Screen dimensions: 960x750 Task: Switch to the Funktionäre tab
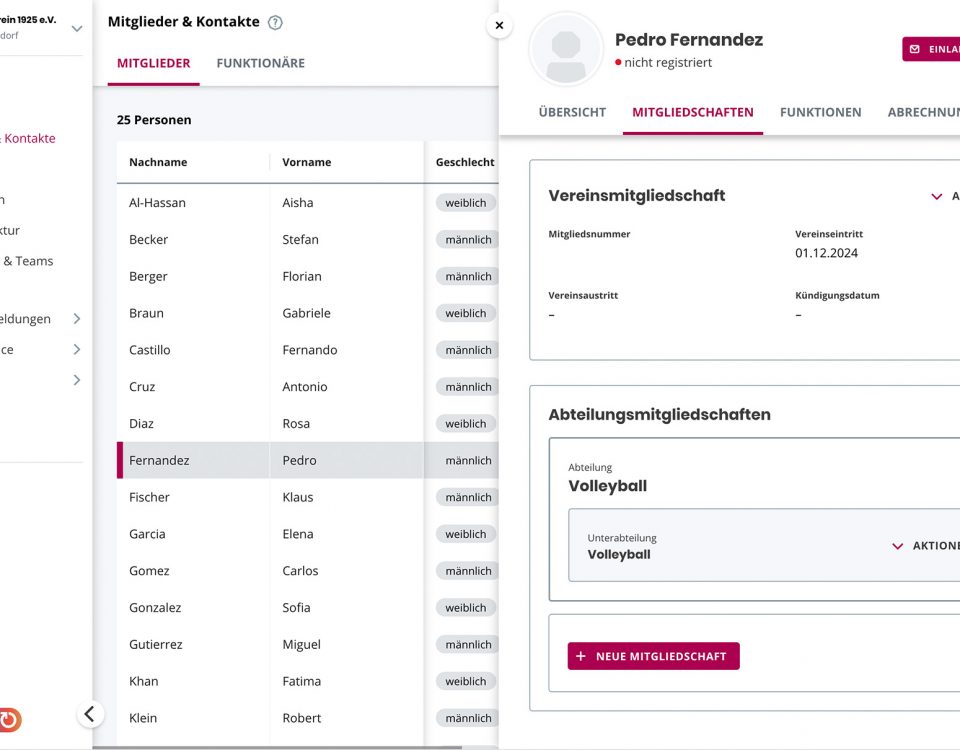260,63
